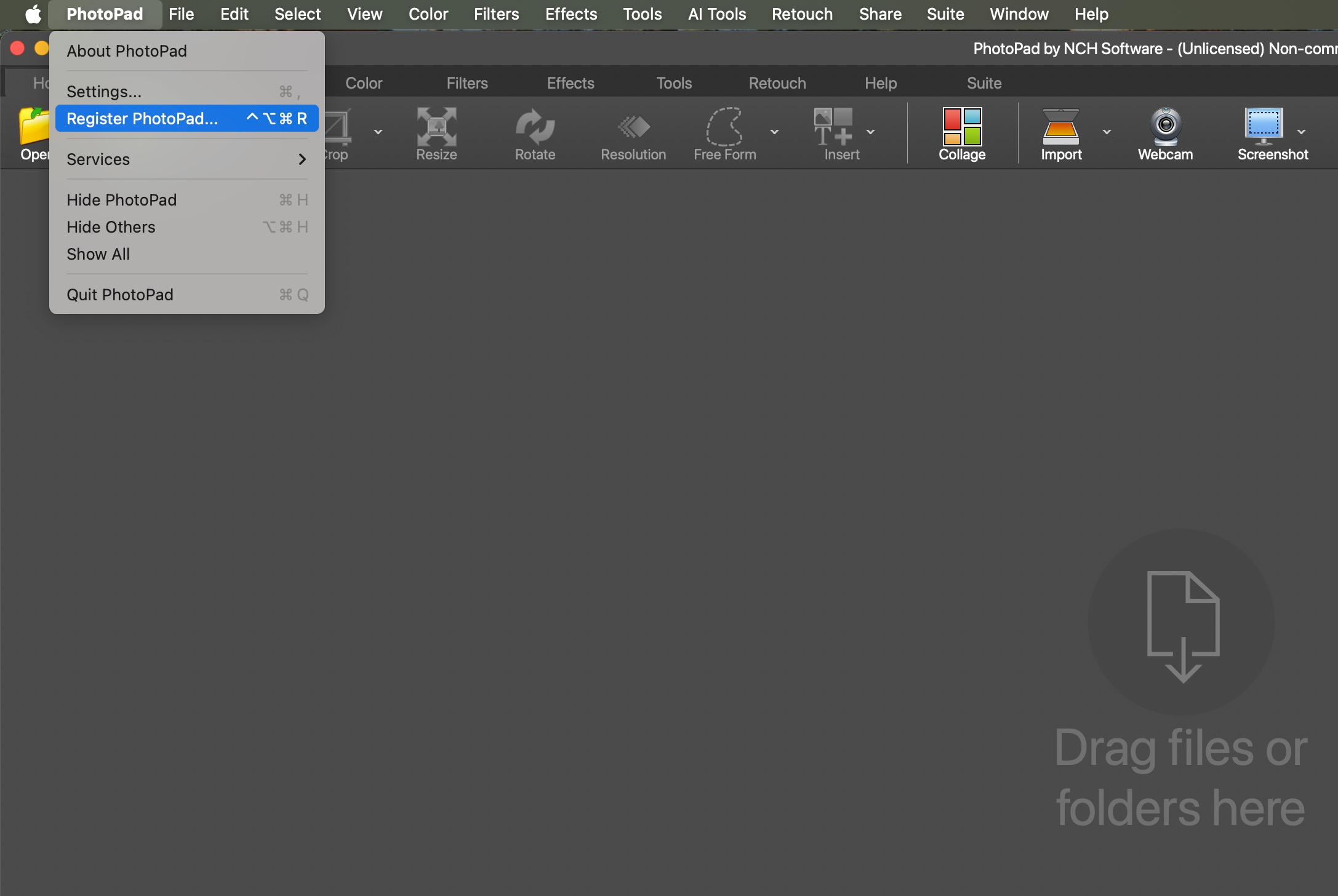This screenshot has height=896, width=1338.
Task: Click the Import scanner icon
Action: coord(1061,127)
